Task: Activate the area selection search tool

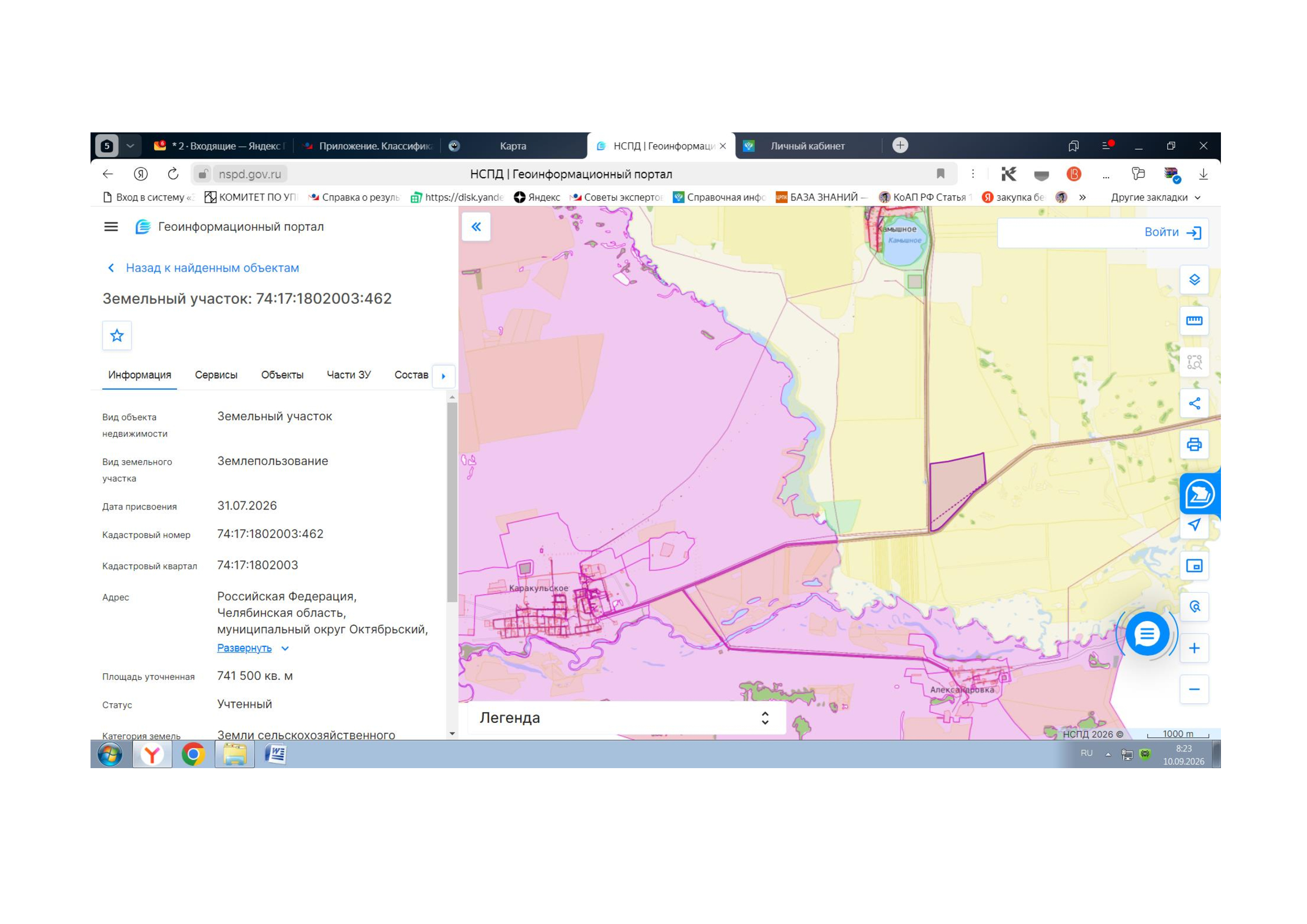Action: click(1194, 363)
